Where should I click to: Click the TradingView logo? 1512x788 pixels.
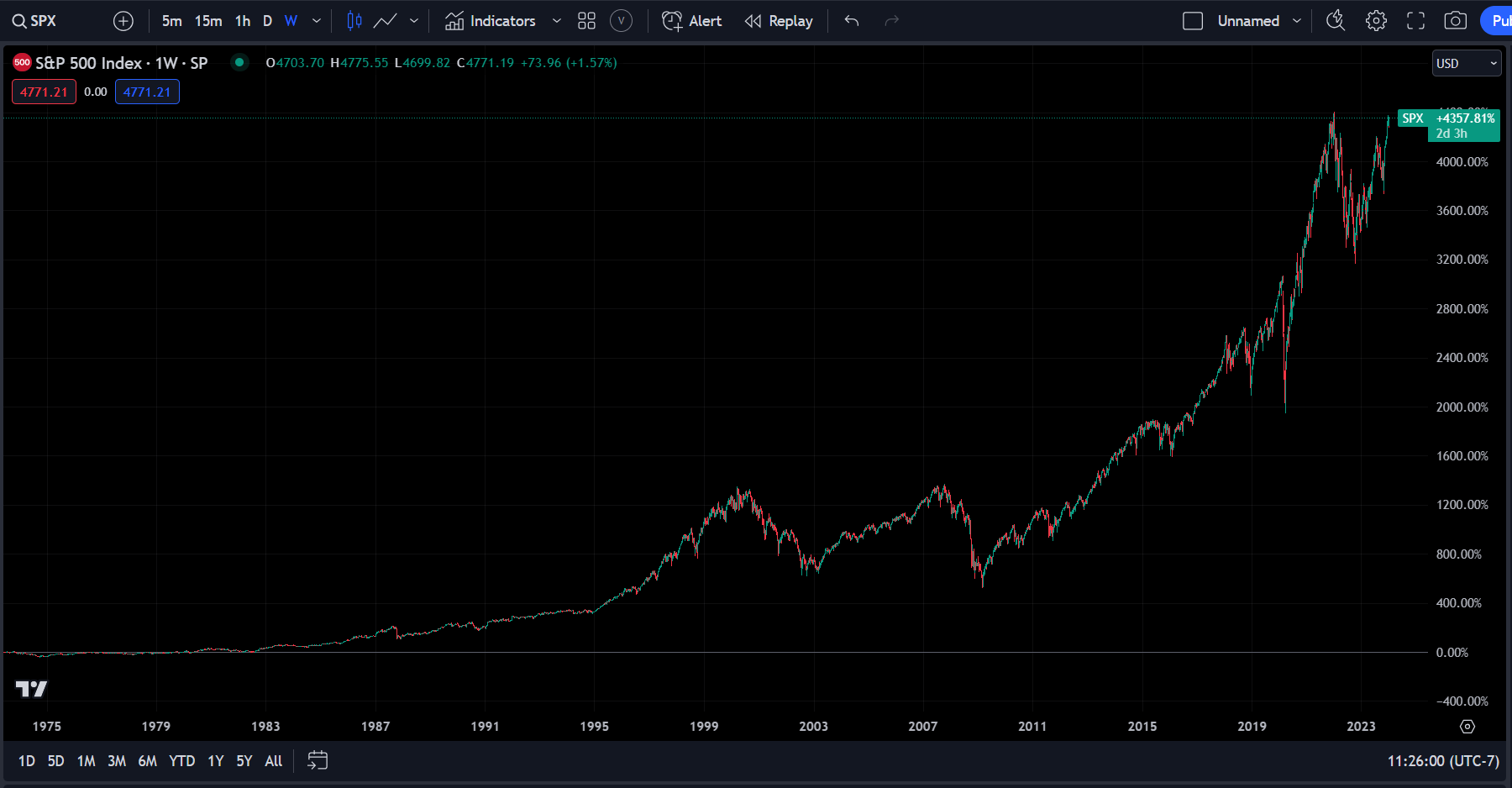31,689
